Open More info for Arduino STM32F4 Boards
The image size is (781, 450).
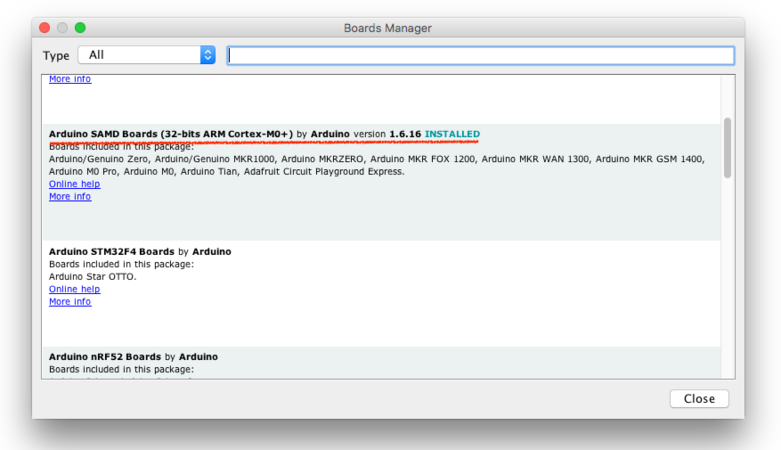(70, 301)
